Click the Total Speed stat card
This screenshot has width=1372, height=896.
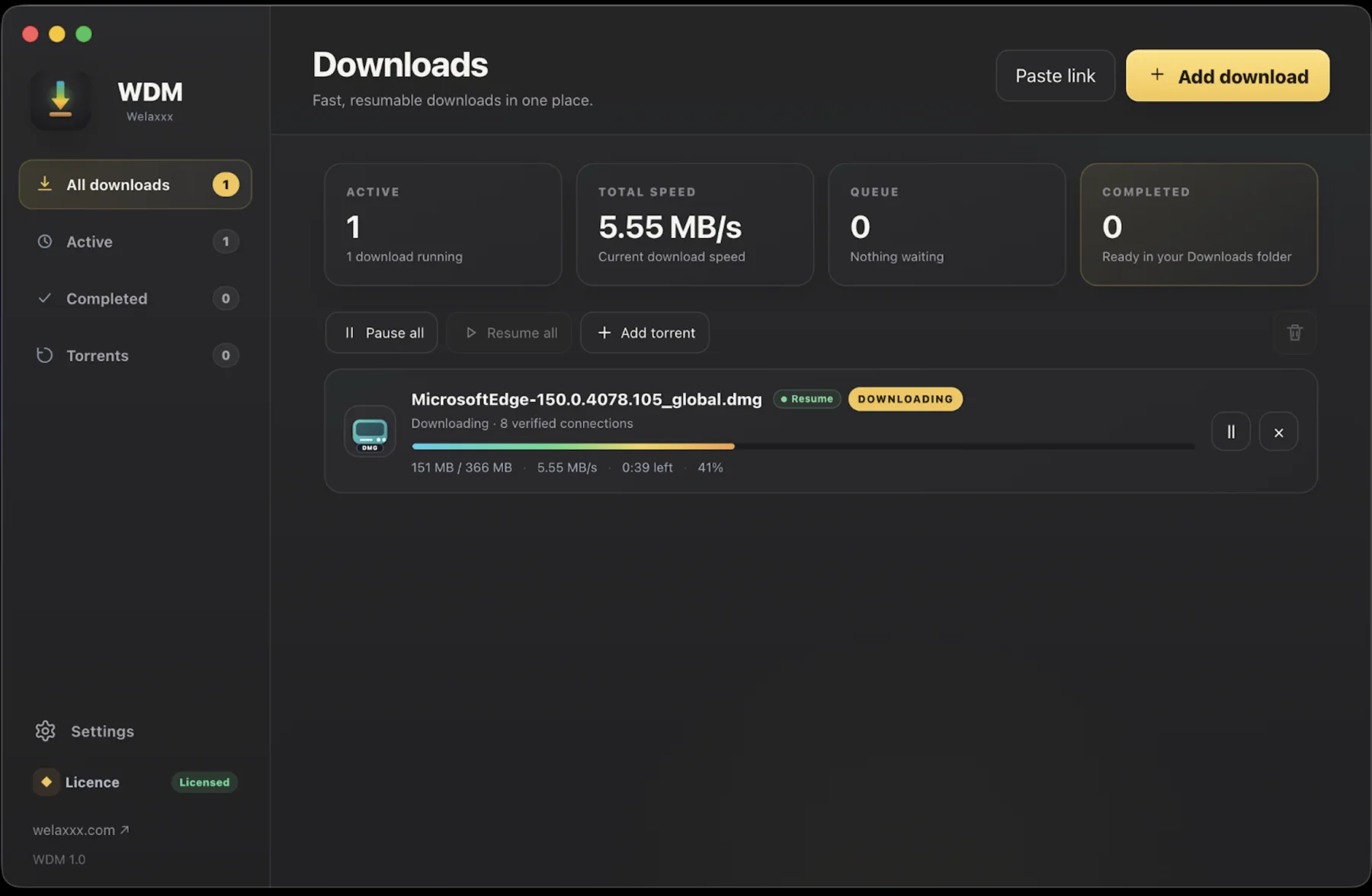point(695,224)
